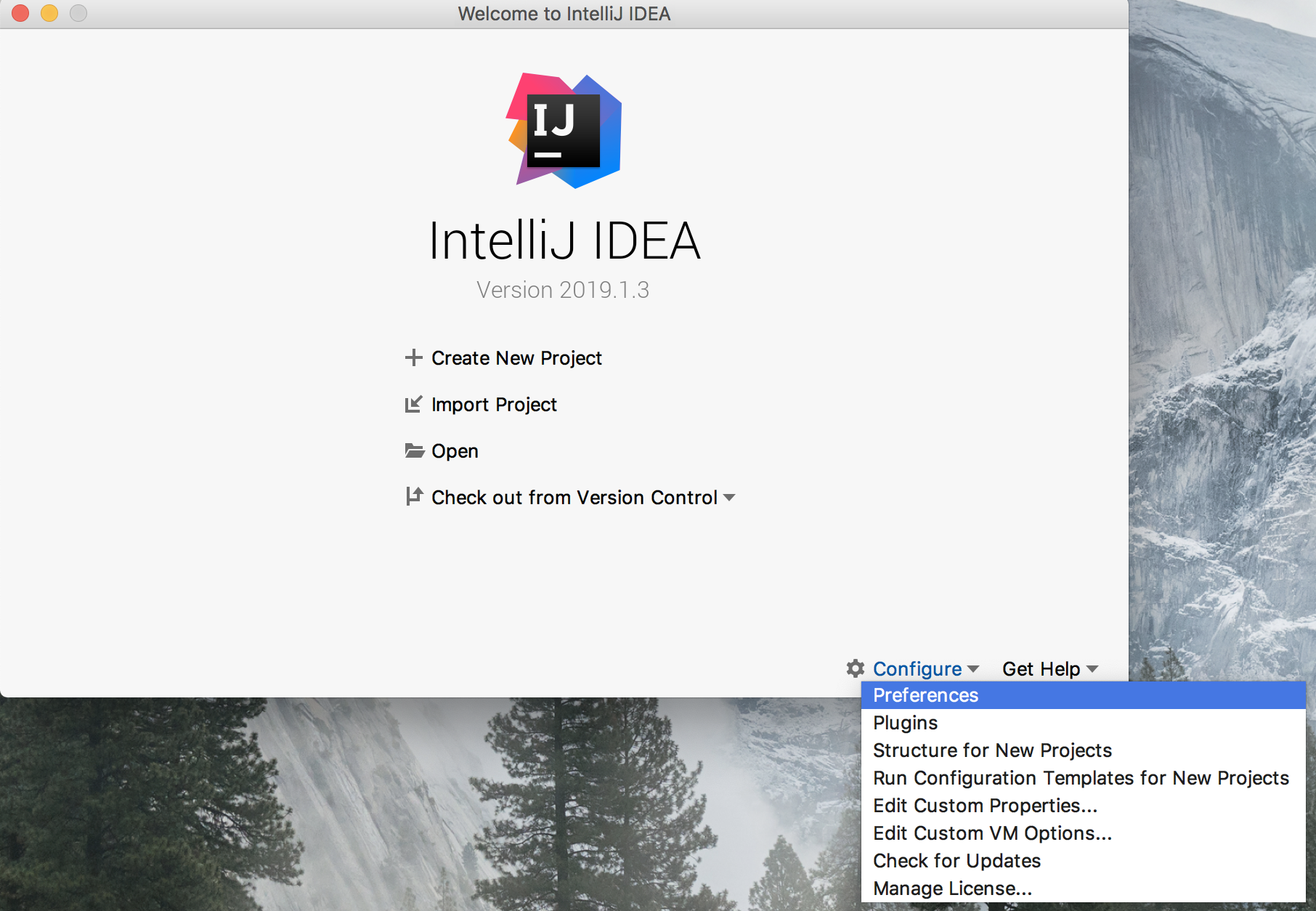Click the Configure gear icon

coord(856,668)
